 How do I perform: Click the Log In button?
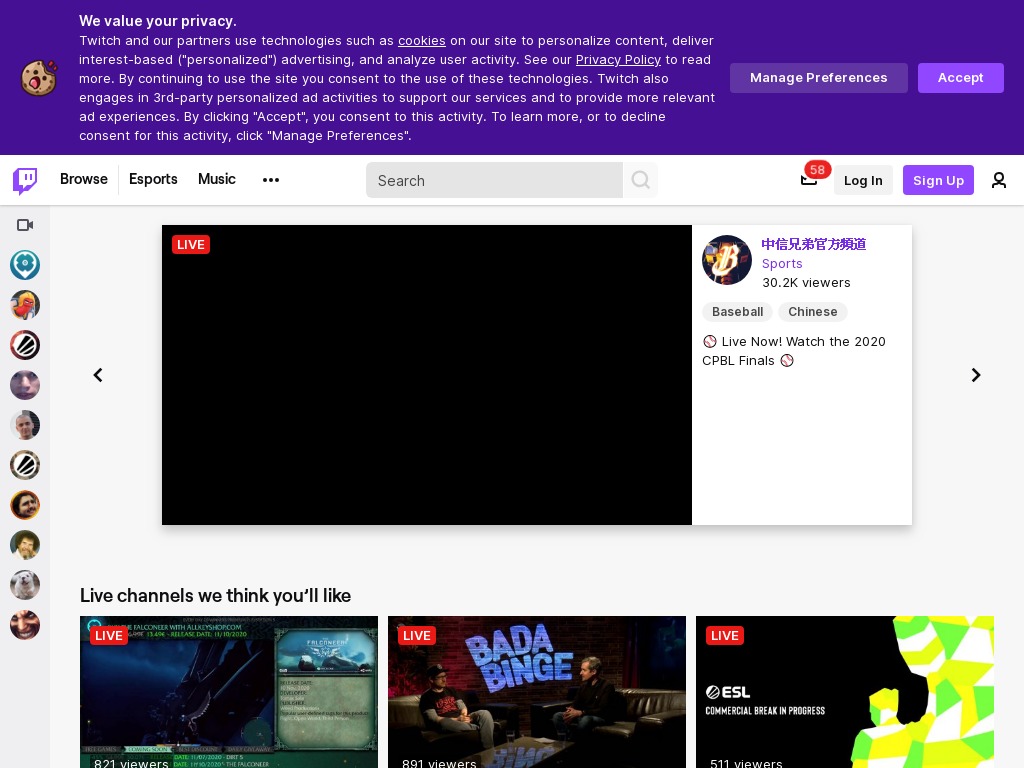[x=863, y=180]
